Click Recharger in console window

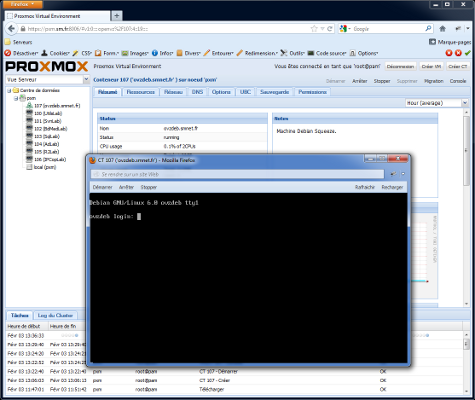[x=392, y=187]
